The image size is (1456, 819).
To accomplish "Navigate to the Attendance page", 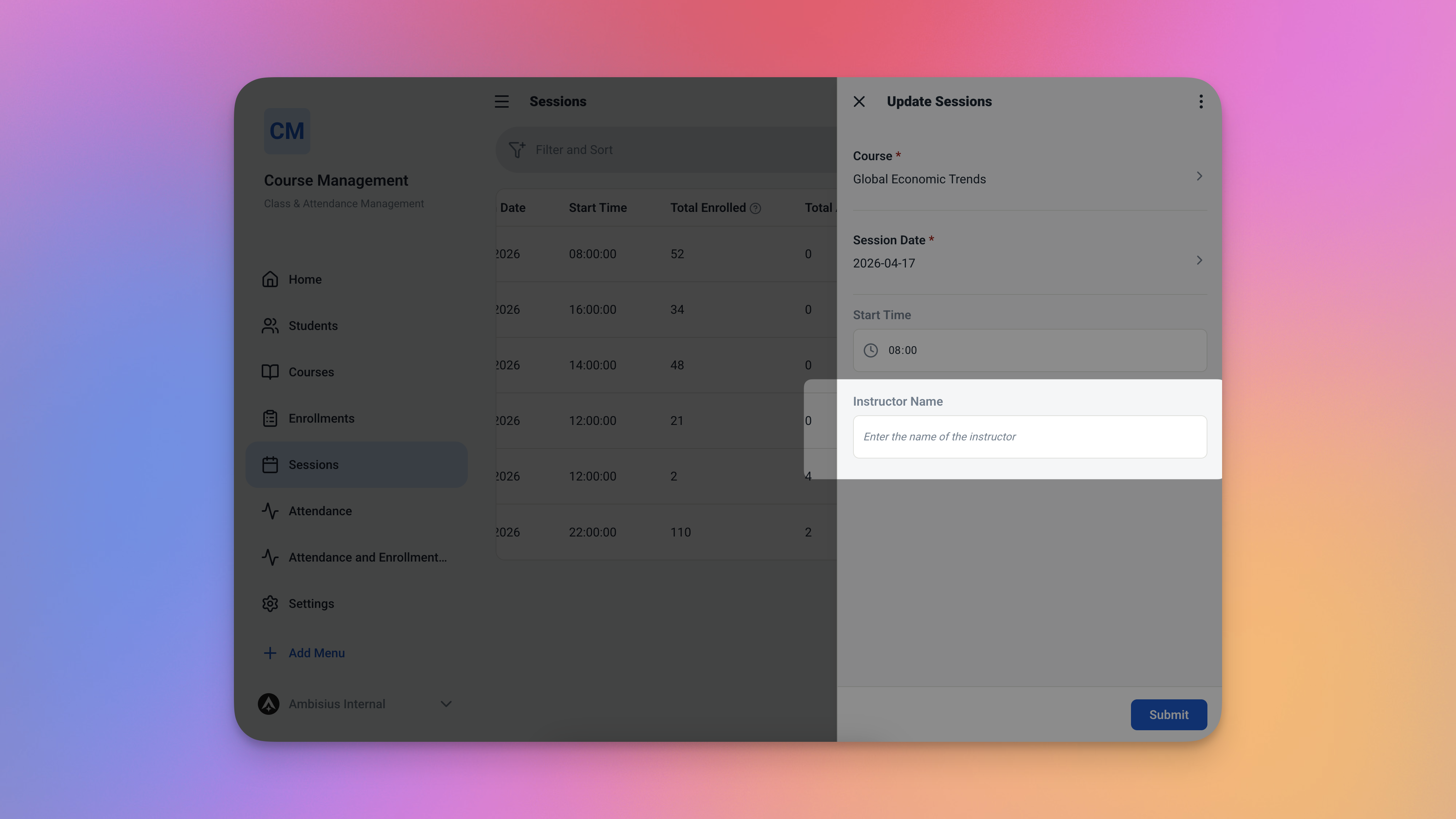I will 320,511.
